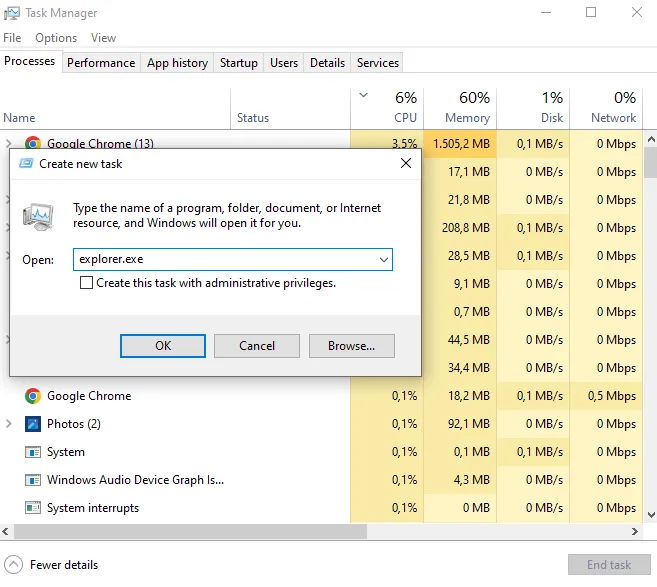Confirm with the OK button
The image size is (657, 587).
tap(163, 346)
